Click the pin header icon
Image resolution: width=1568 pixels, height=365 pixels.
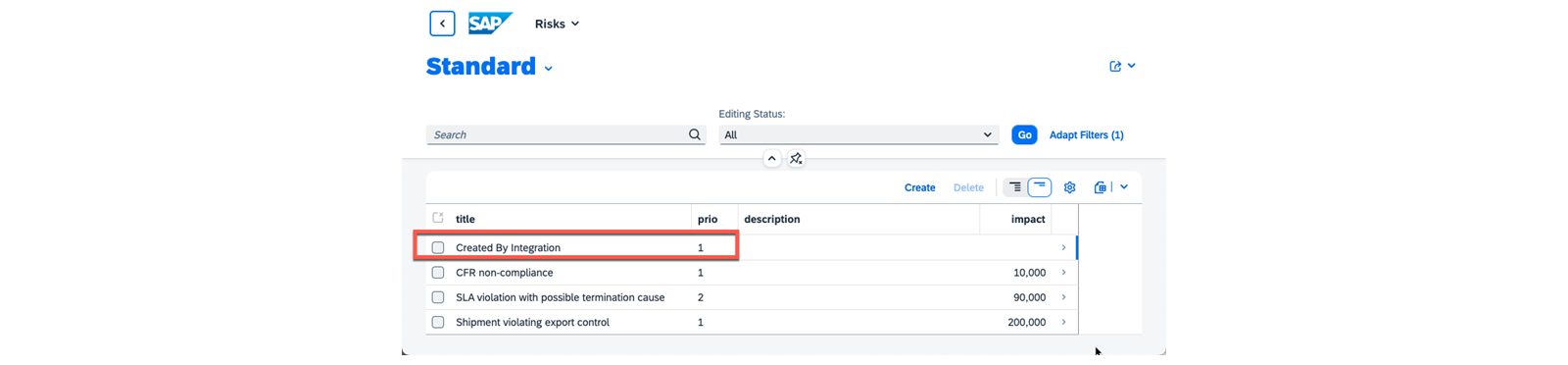click(796, 158)
